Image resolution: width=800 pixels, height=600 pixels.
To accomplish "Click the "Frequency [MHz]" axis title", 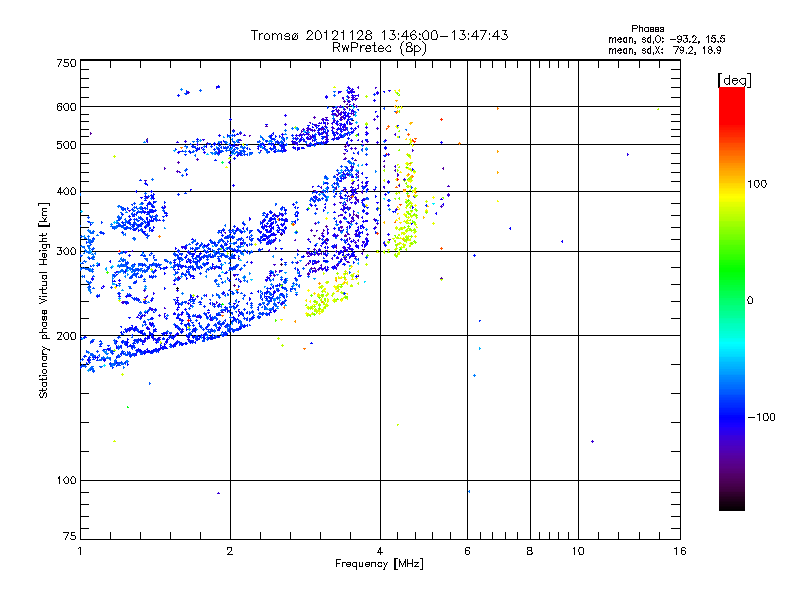I will pos(379,564).
